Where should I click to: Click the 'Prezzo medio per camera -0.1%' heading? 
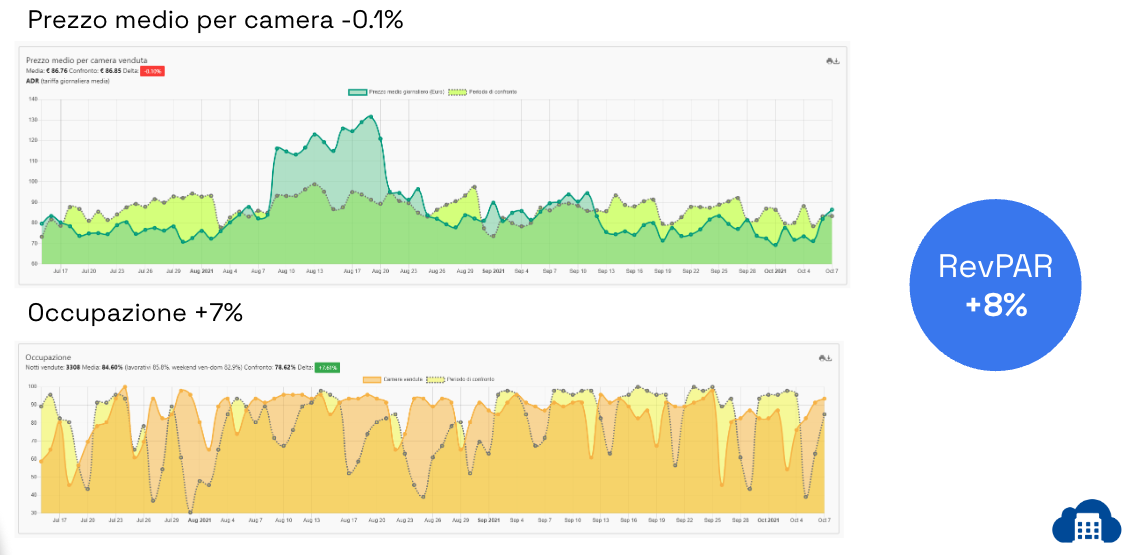click(x=215, y=19)
